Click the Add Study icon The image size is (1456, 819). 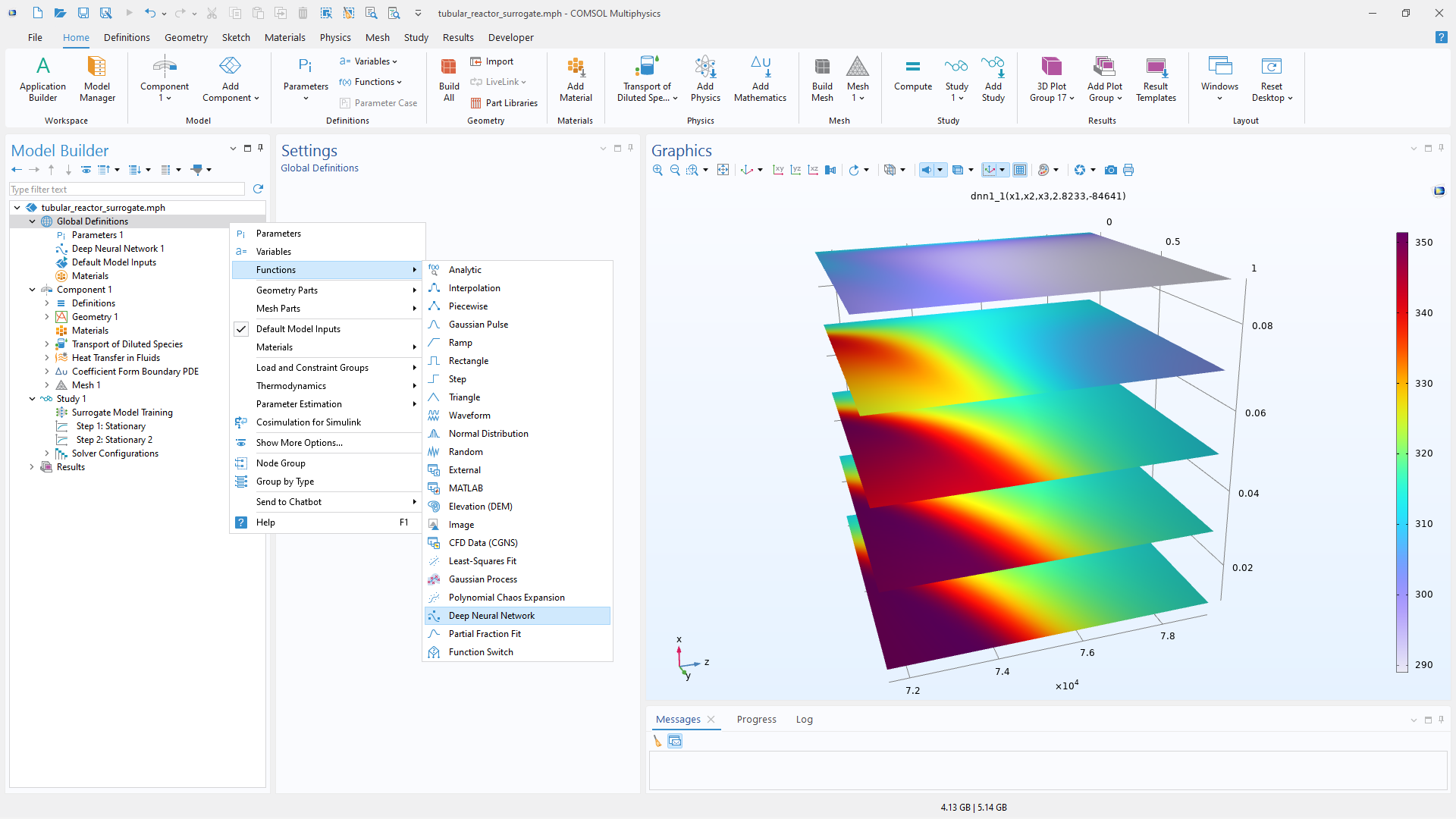coord(993,78)
